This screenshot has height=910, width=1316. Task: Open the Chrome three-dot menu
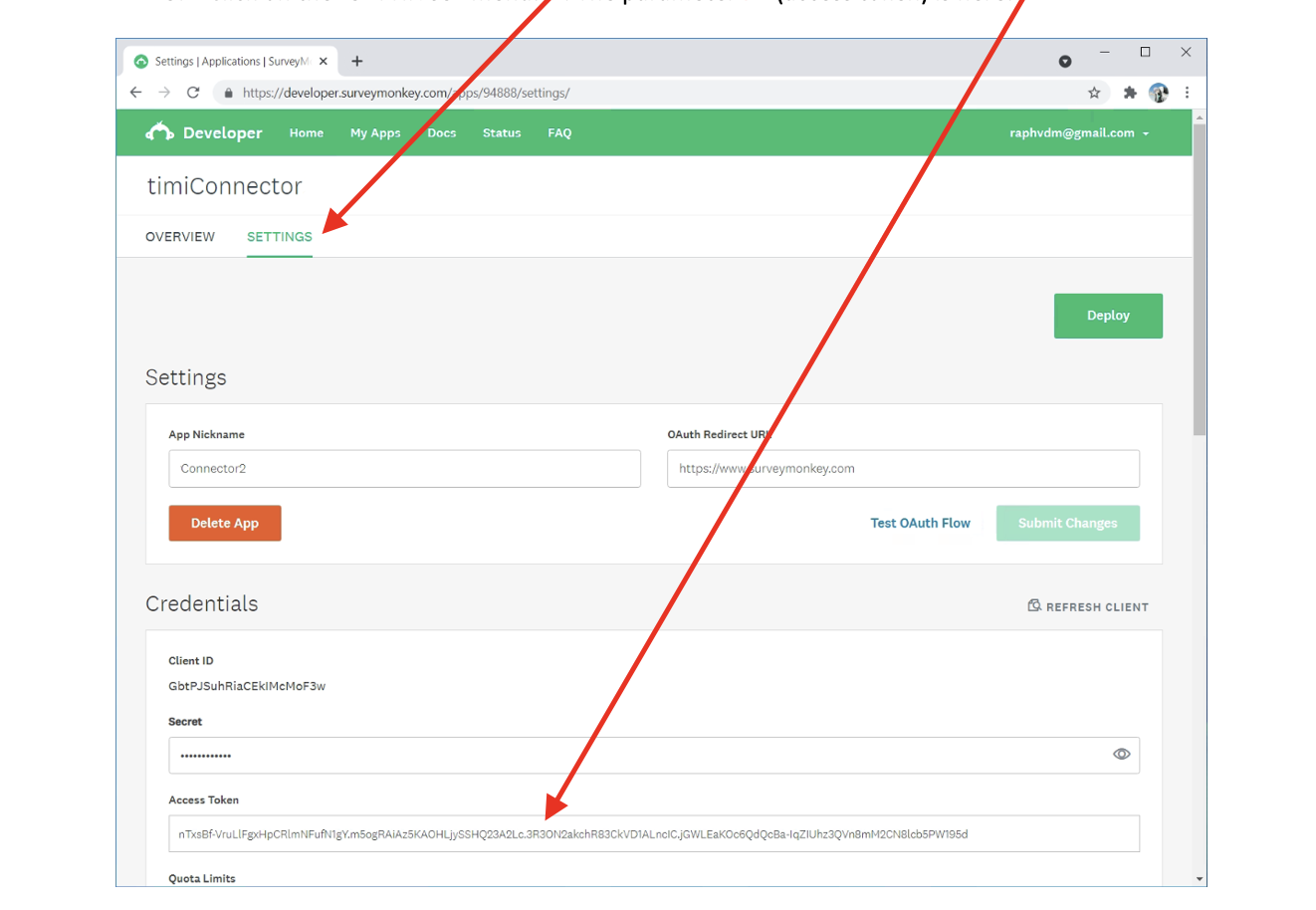pyautogui.click(x=1187, y=93)
